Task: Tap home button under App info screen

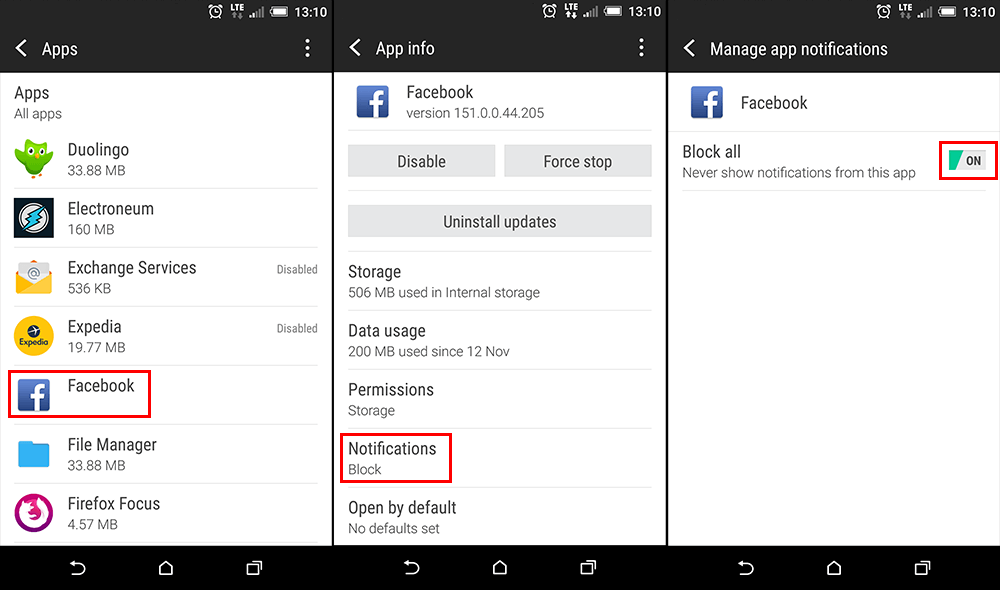Action: tap(500, 568)
